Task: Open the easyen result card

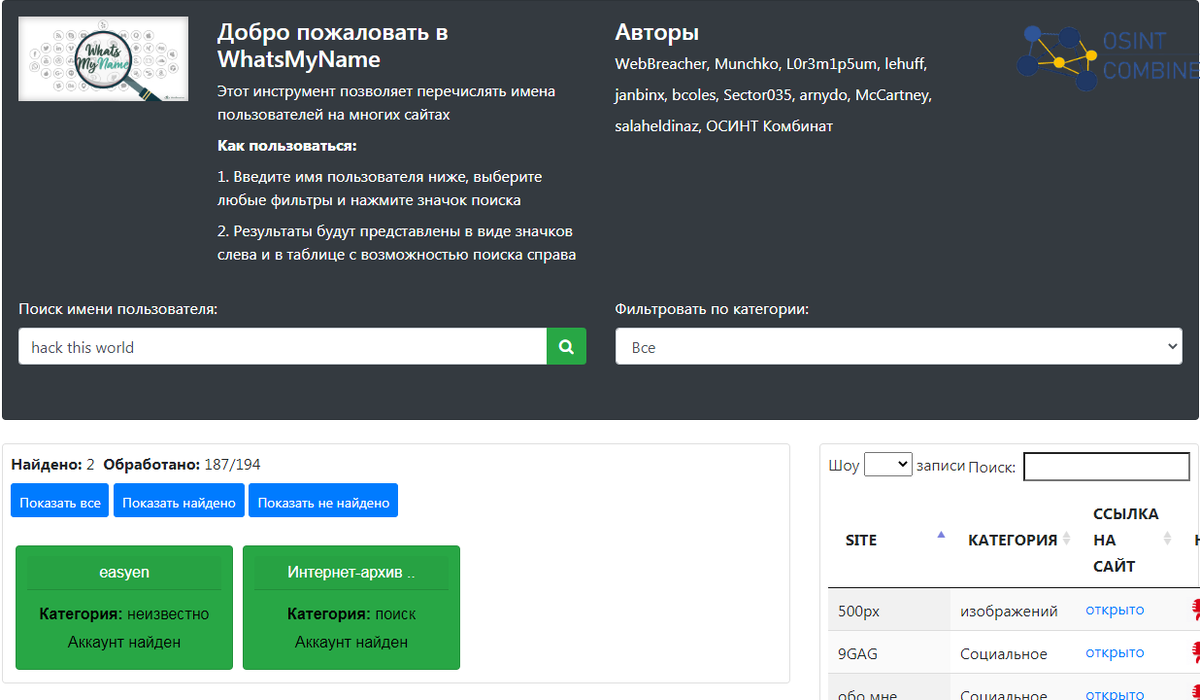Action: coord(124,607)
